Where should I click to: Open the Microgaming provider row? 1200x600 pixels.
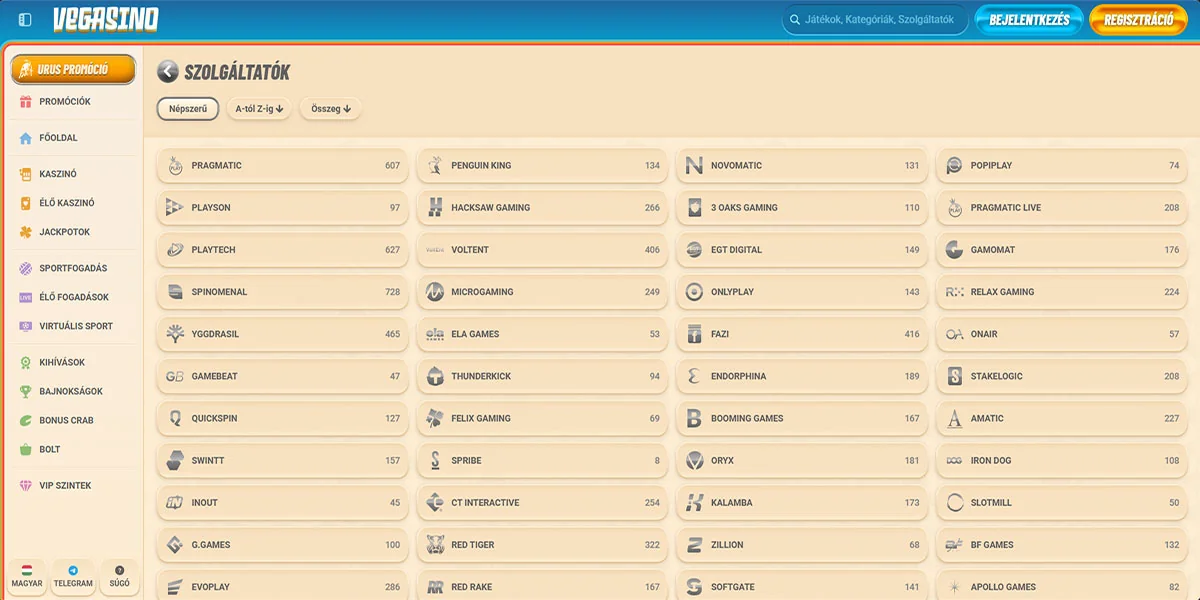[542, 292]
